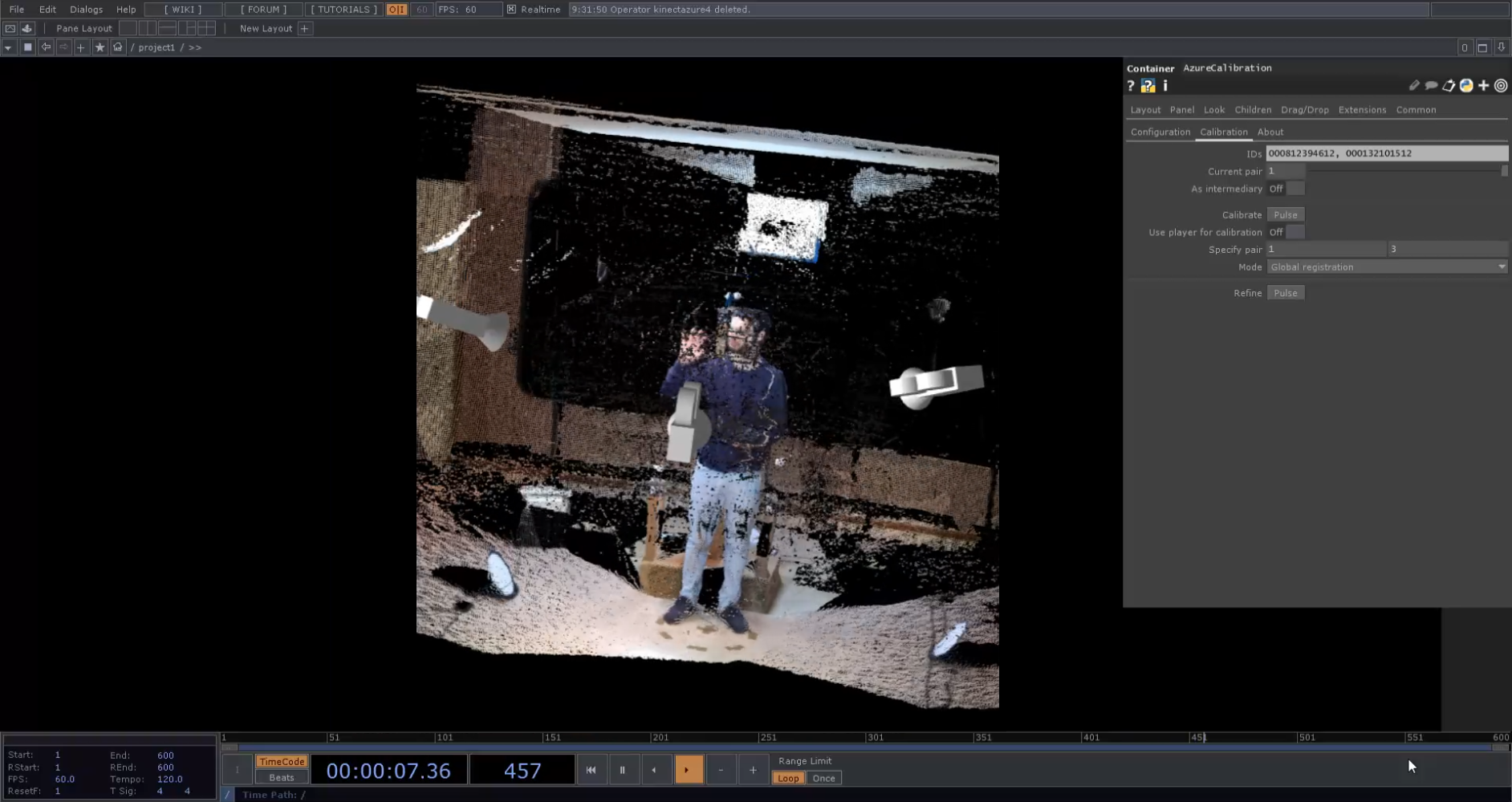Open the Mode dropdown showing Global registration
The image size is (1512, 802).
[x=1387, y=267]
